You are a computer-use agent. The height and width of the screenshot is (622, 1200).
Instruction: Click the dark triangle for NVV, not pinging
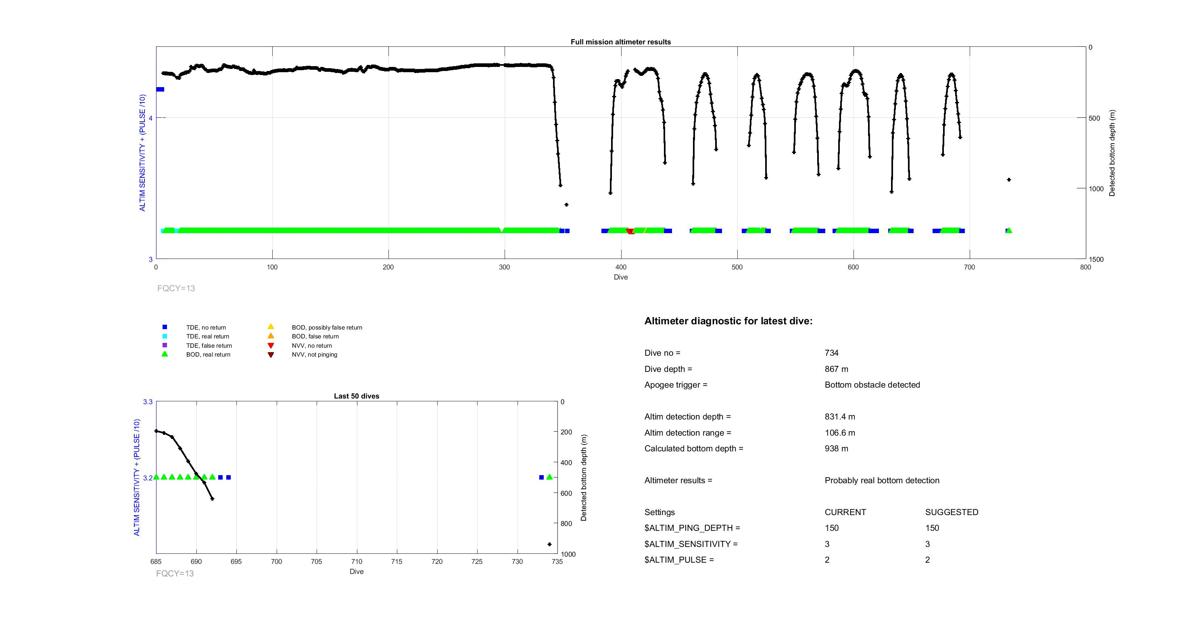tap(270, 354)
